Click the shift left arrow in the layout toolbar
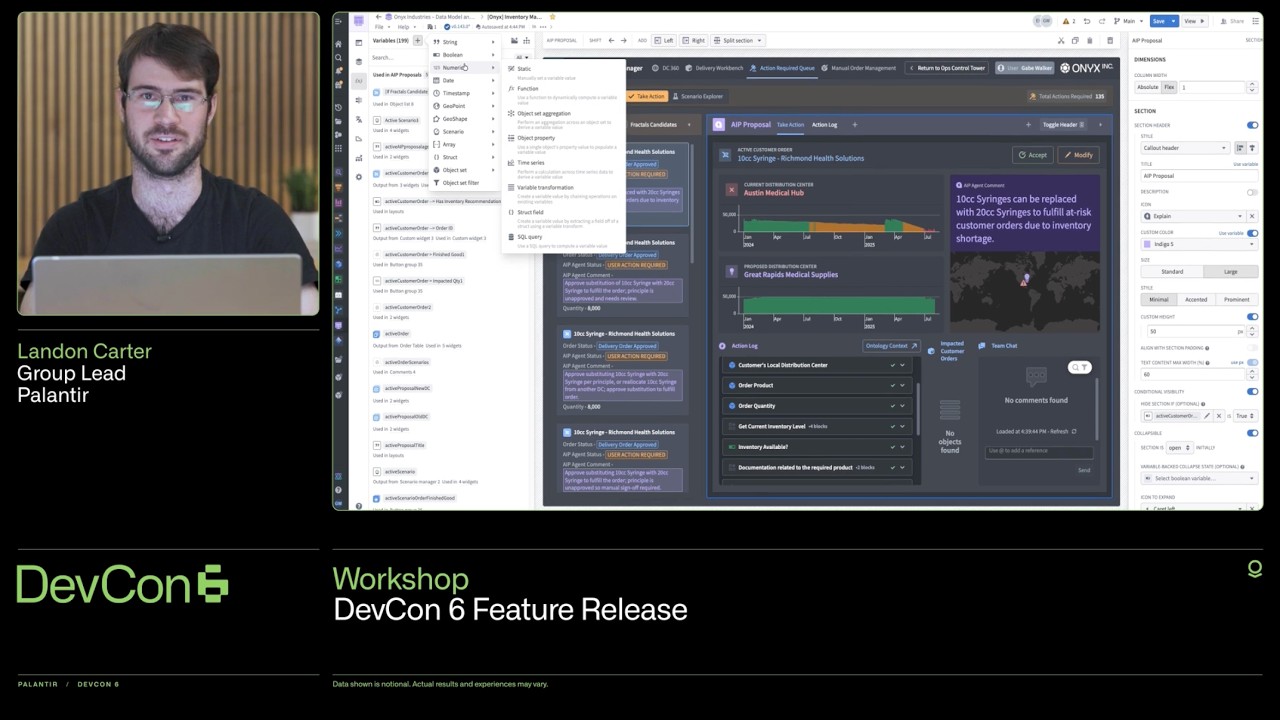The height and width of the screenshot is (720, 1280). point(612,40)
